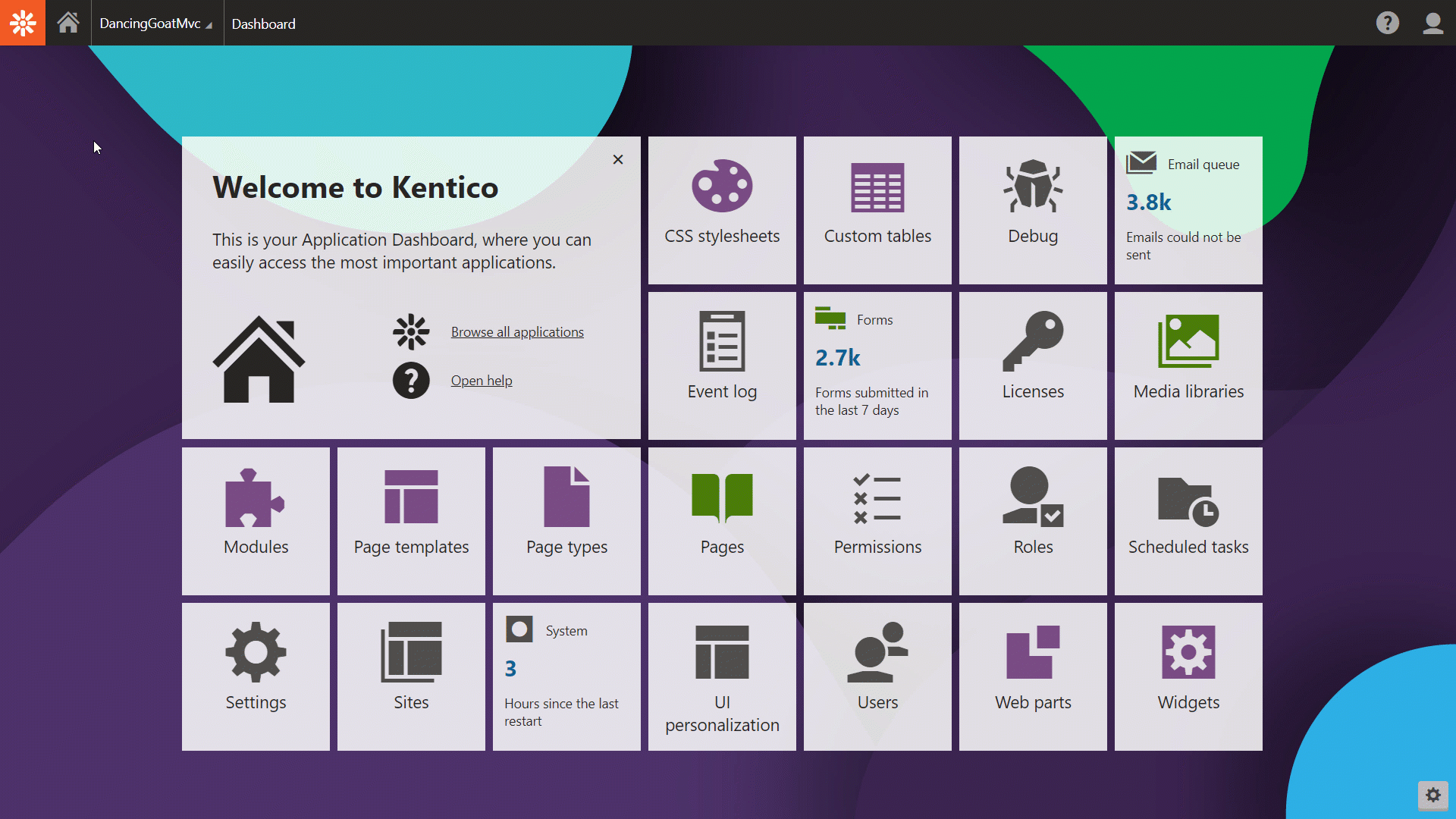Image resolution: width=1456 pixels, height=819 pixels.
Task: Open the Web parts tile
Action: (1033, 676)
